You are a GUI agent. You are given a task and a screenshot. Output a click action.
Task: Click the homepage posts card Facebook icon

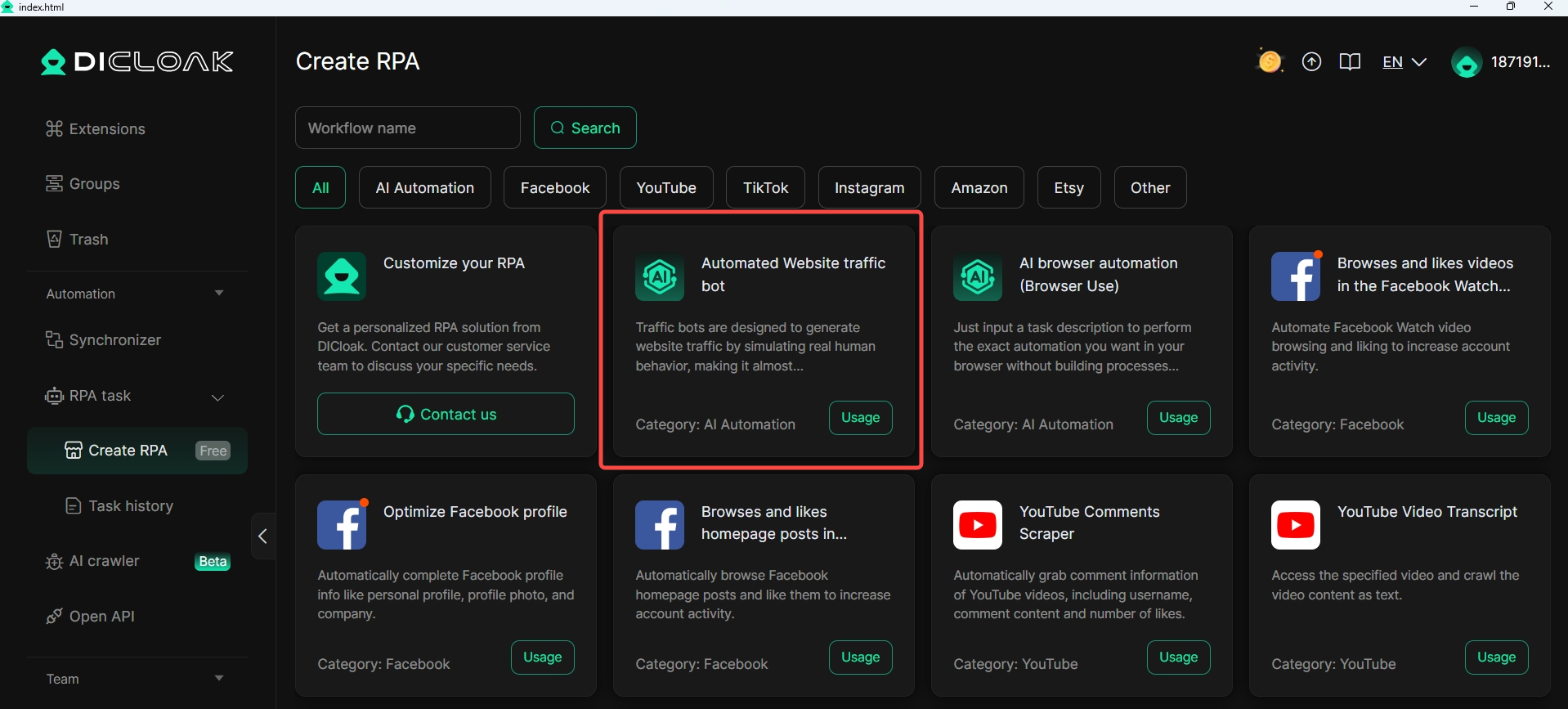pyautogui.click(x=660, y=525)
